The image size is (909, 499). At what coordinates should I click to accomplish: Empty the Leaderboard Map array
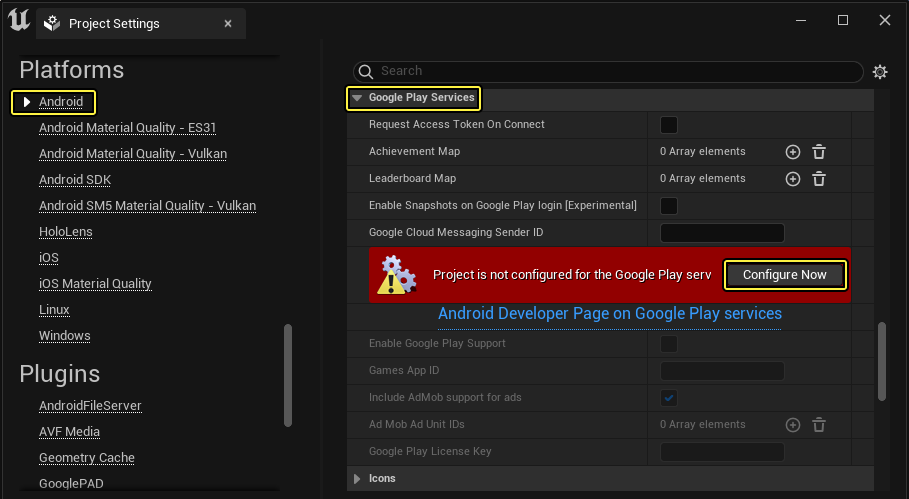tap(819, 179)
